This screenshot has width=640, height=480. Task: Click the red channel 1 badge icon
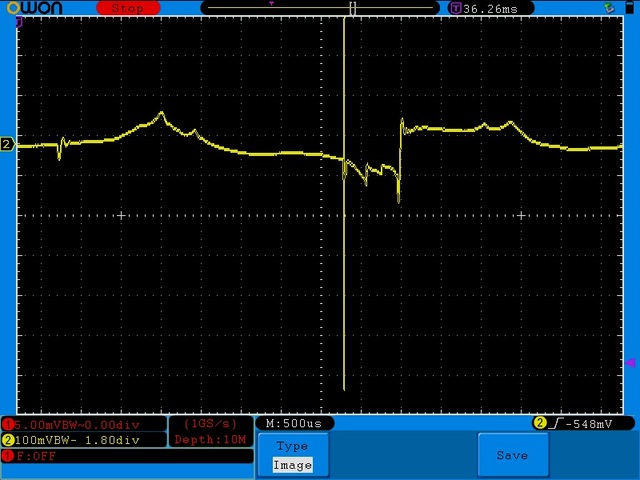(8, 424)
